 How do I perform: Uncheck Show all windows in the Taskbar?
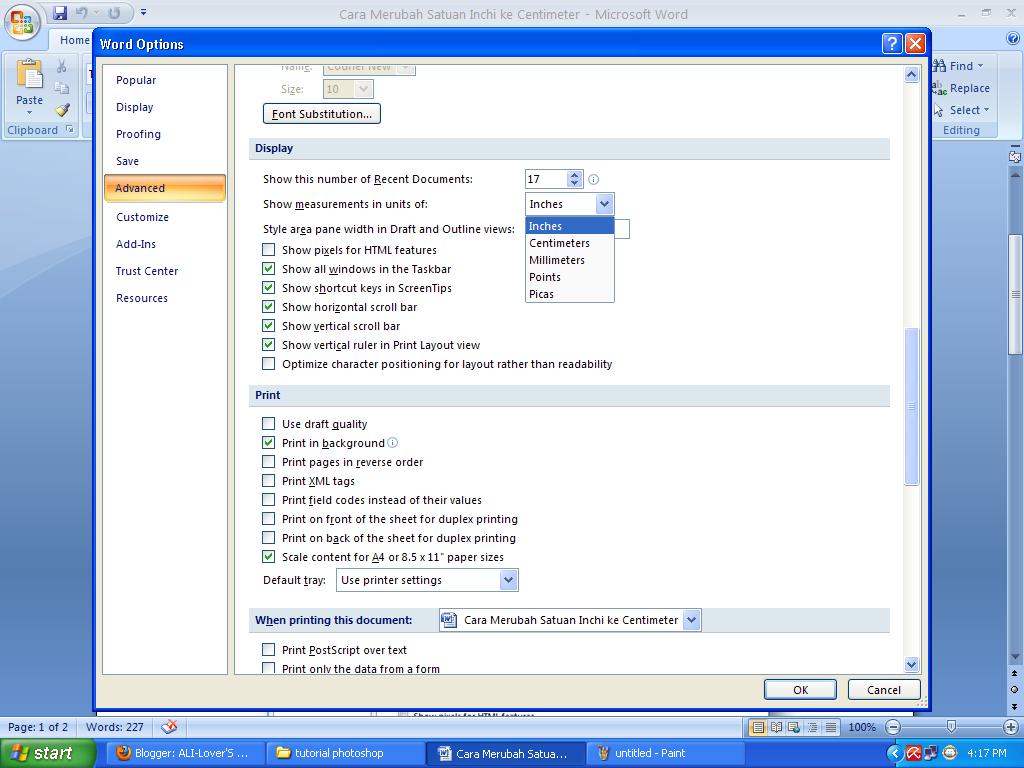click(x=268, y=268)
